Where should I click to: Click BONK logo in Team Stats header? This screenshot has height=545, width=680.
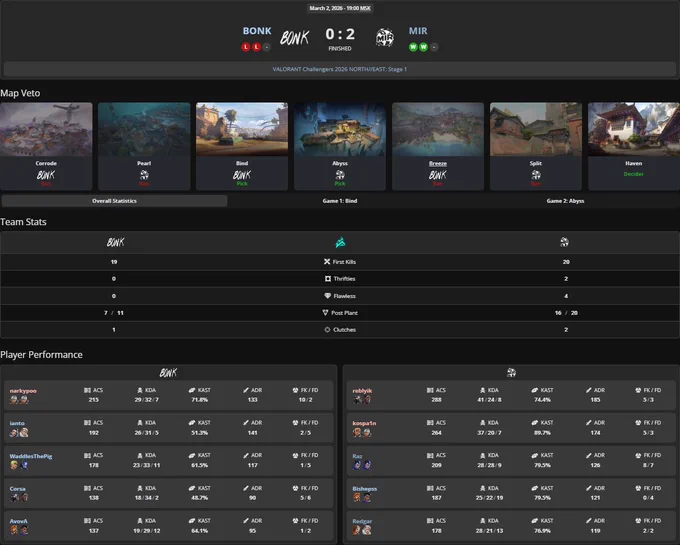(x=115, y=242)
